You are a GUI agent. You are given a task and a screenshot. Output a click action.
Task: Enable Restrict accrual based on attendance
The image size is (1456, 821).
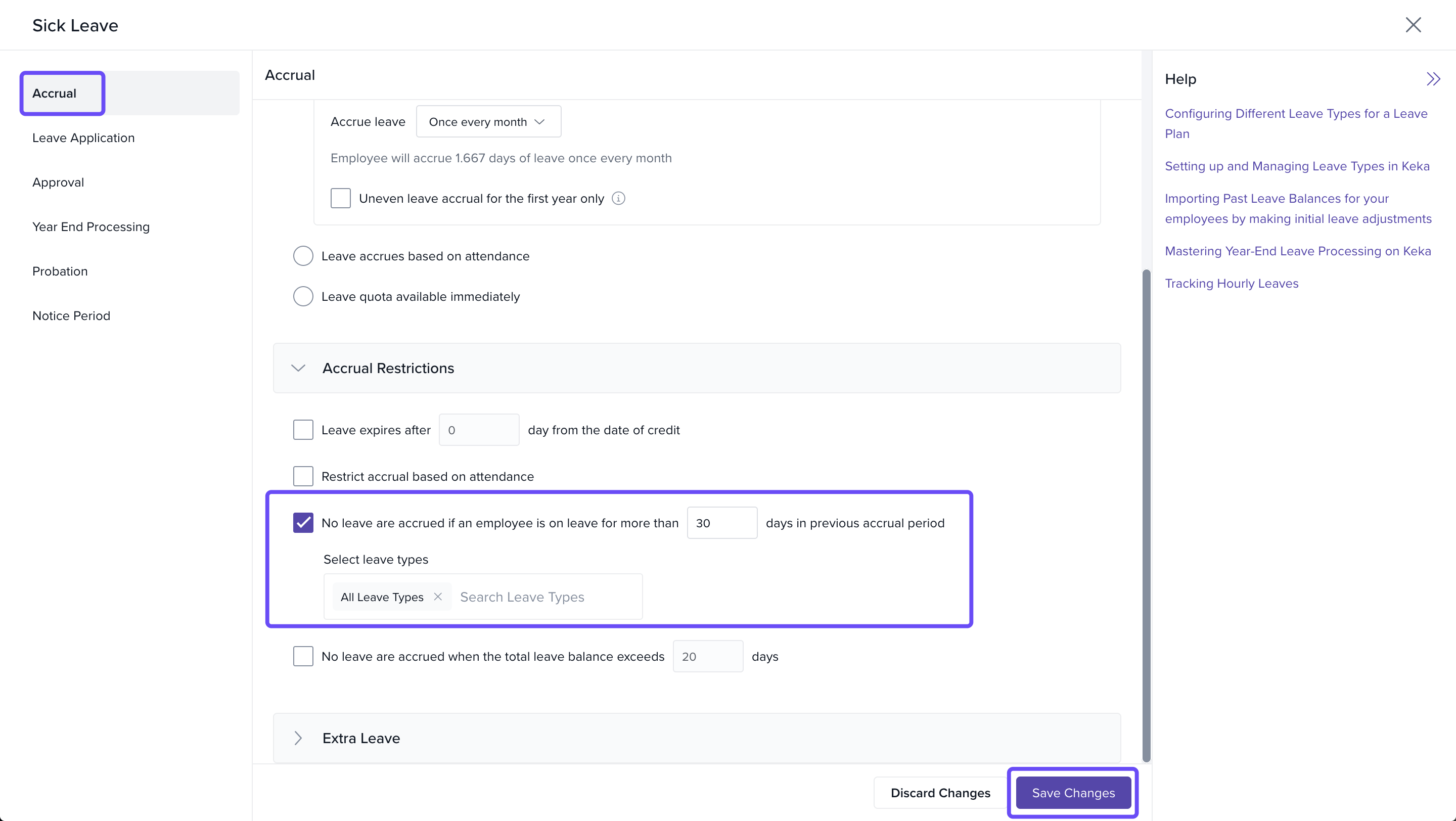[303, 476]
